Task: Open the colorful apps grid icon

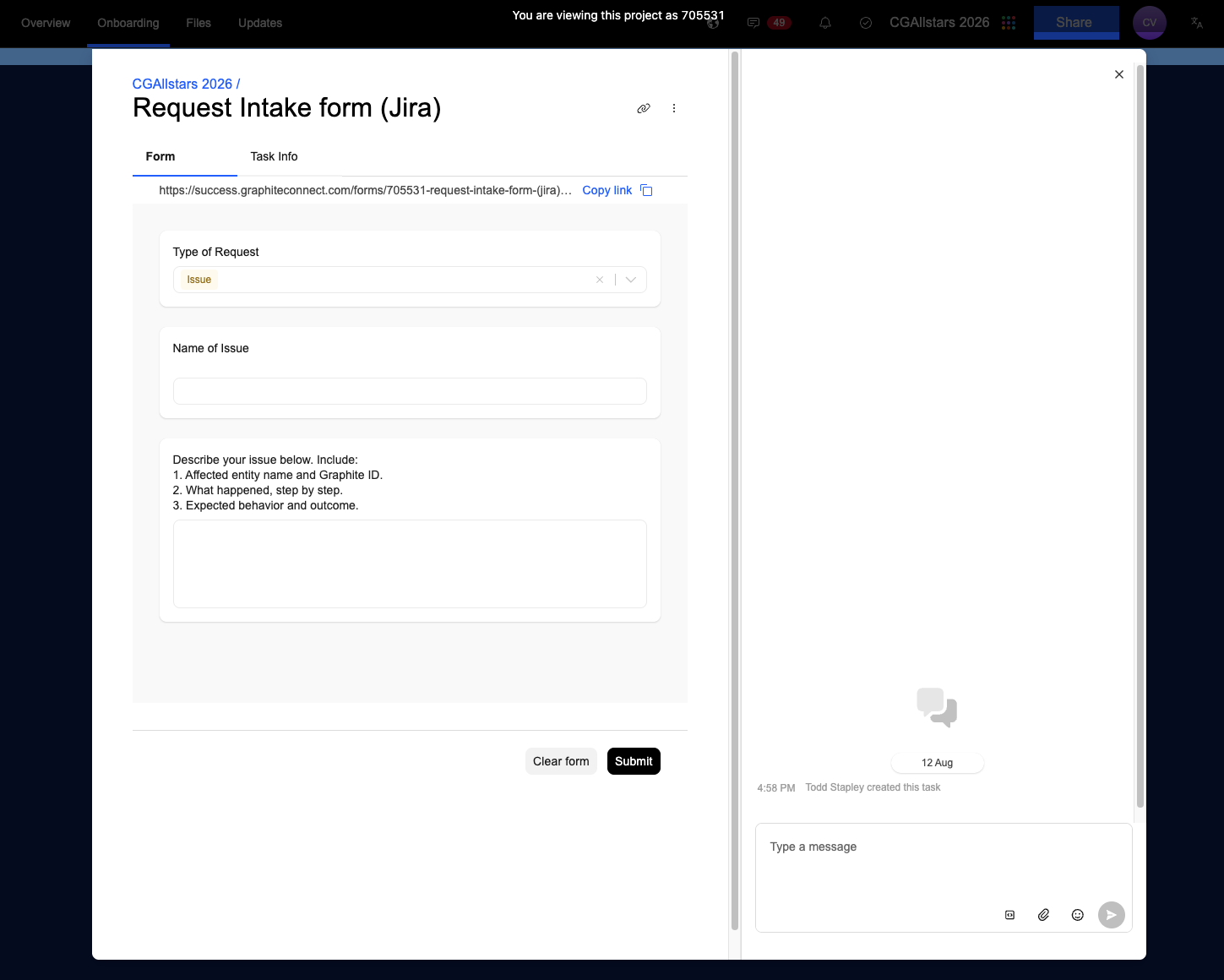Action: 1009,23
